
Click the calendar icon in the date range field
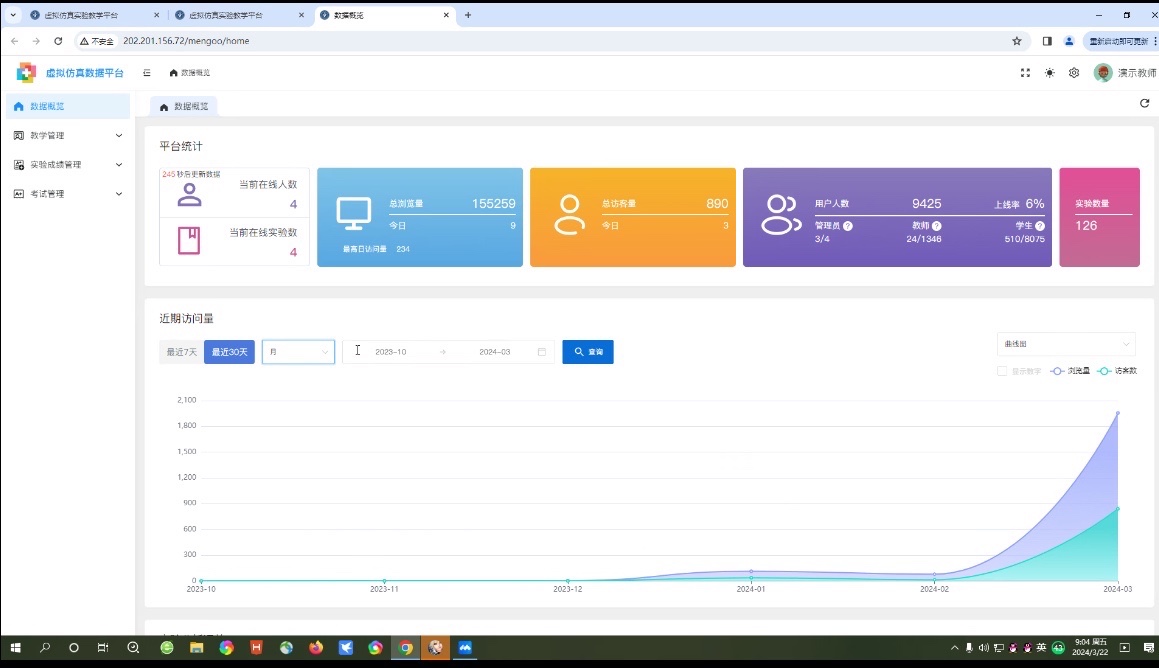(x=542, y=352)
